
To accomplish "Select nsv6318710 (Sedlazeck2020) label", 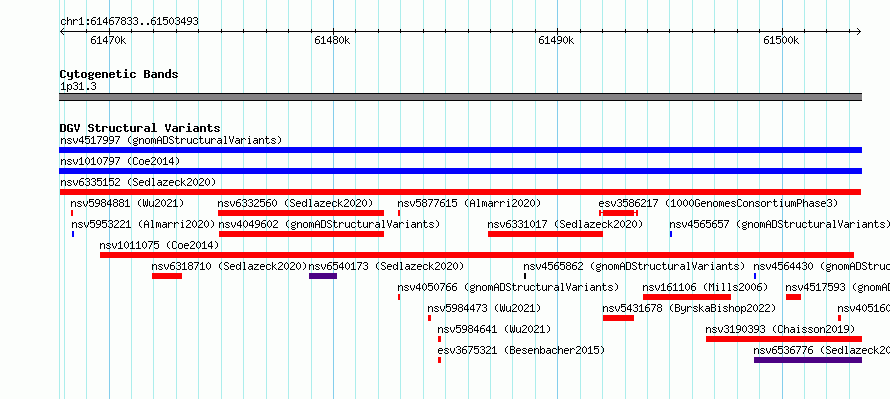I will [x=229, y=266].
